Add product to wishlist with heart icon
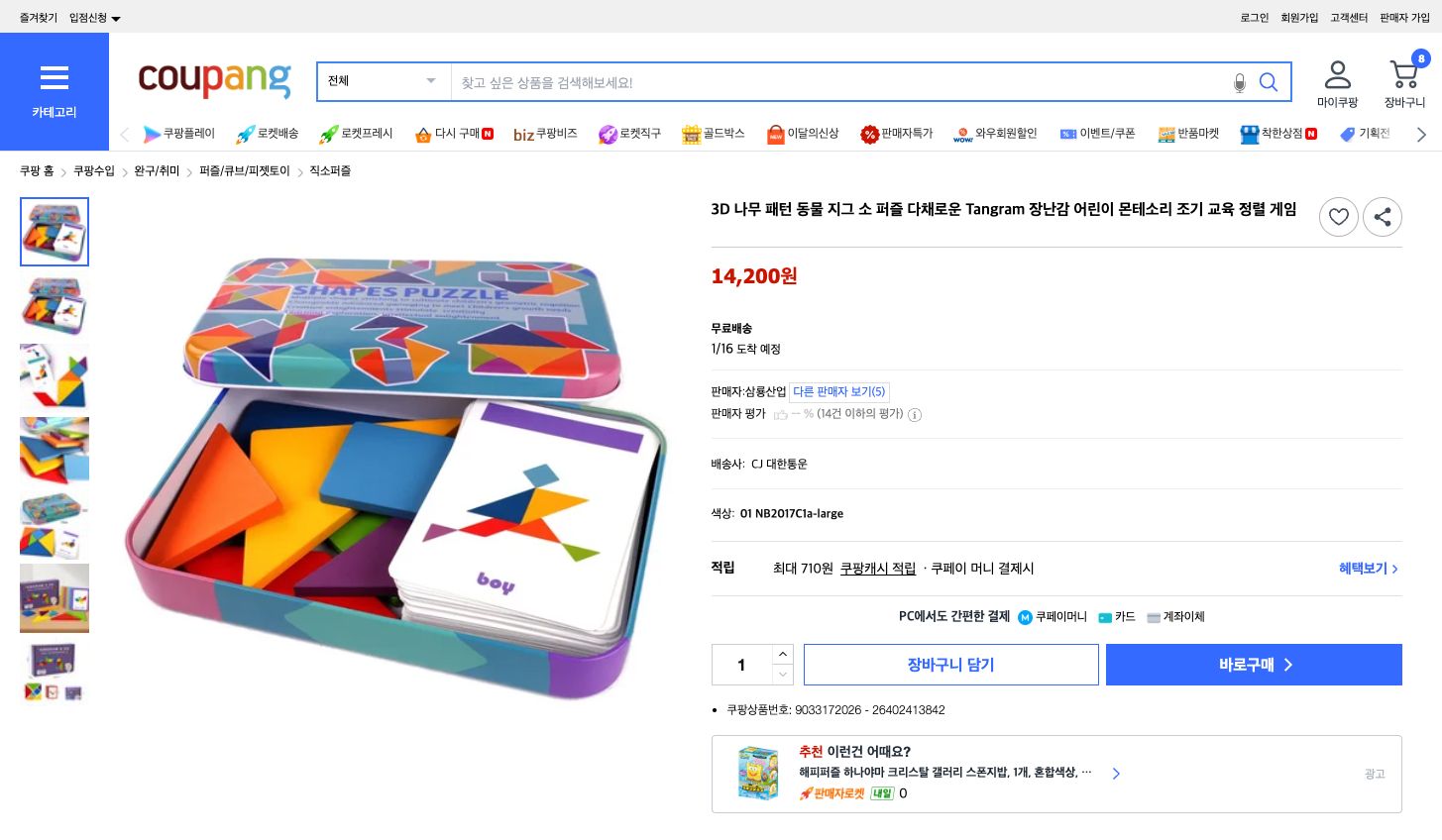Screen dimensions: 1442x840 [1339, 217]
